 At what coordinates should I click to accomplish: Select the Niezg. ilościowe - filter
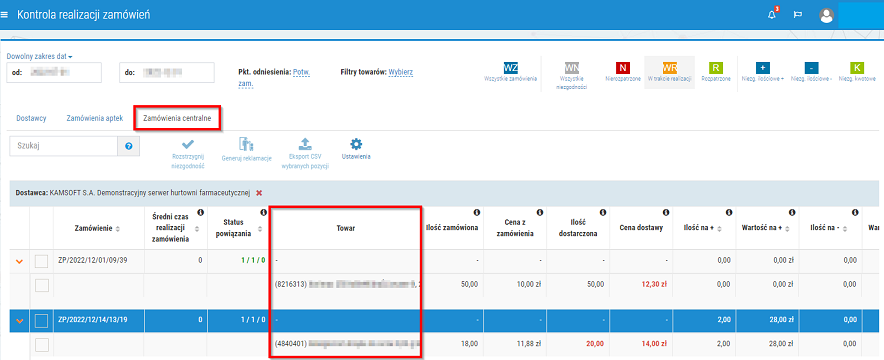(x=811, y=72)
